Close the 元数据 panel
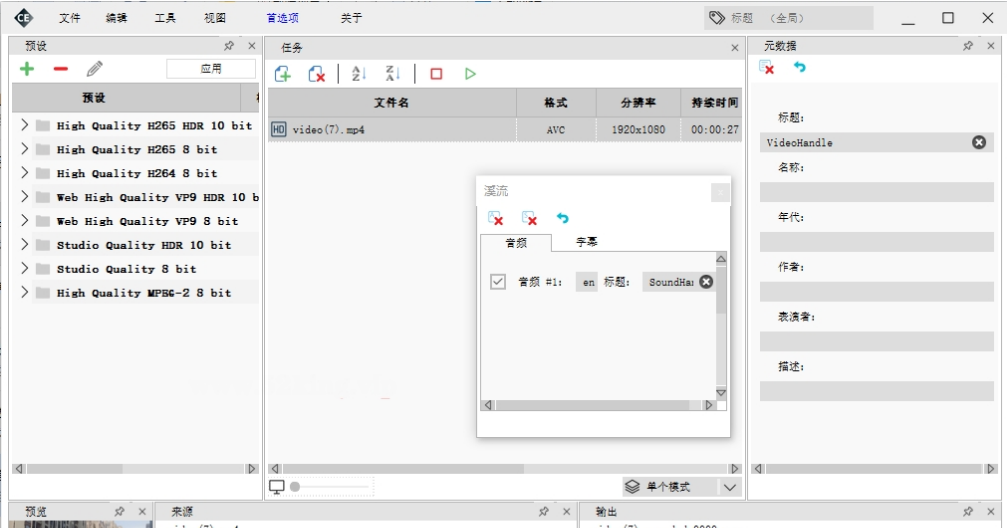Viewport: 1007px width, 528px height. click(x=990, y=46)
